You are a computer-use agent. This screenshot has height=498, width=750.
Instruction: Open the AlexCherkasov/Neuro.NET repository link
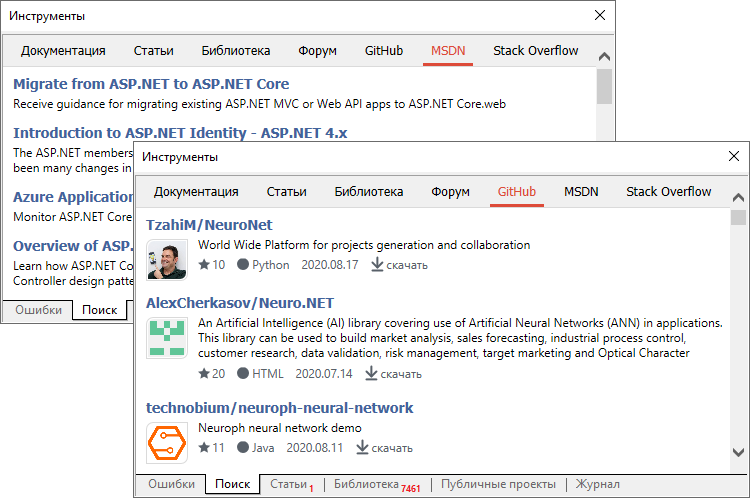point(240,303)
